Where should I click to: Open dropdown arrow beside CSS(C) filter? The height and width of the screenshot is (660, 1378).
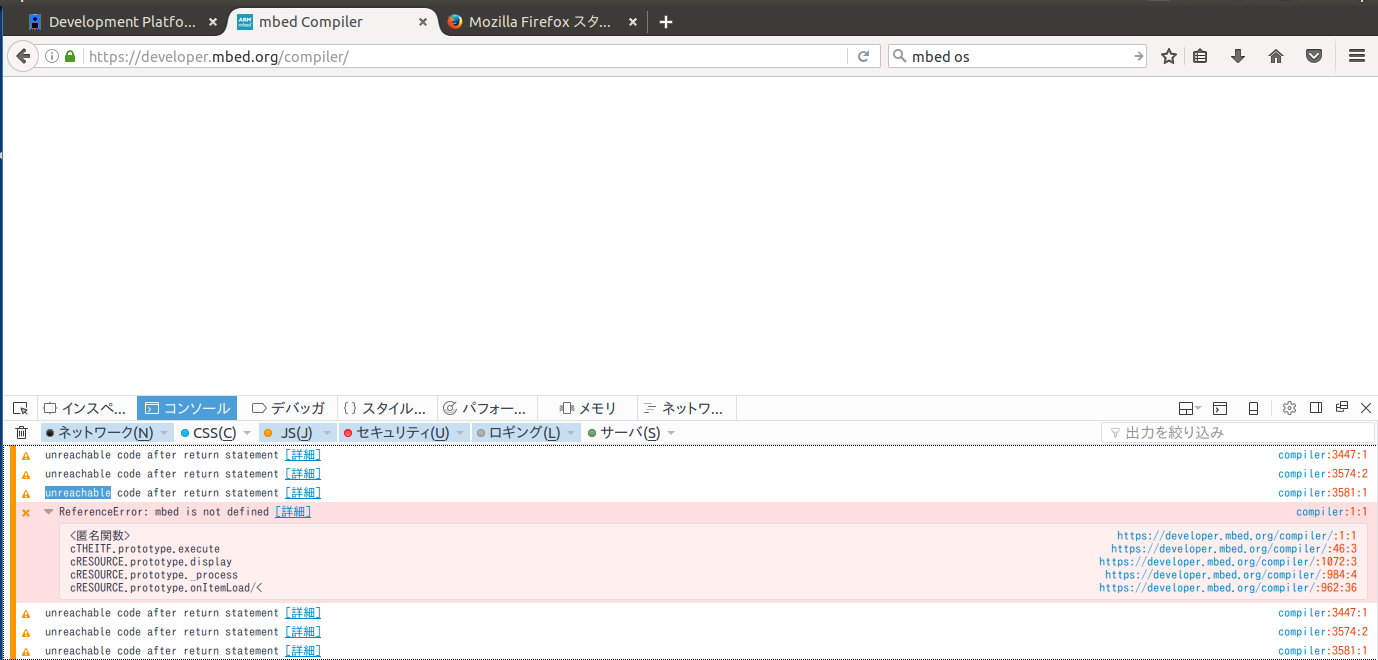[247, 433]
